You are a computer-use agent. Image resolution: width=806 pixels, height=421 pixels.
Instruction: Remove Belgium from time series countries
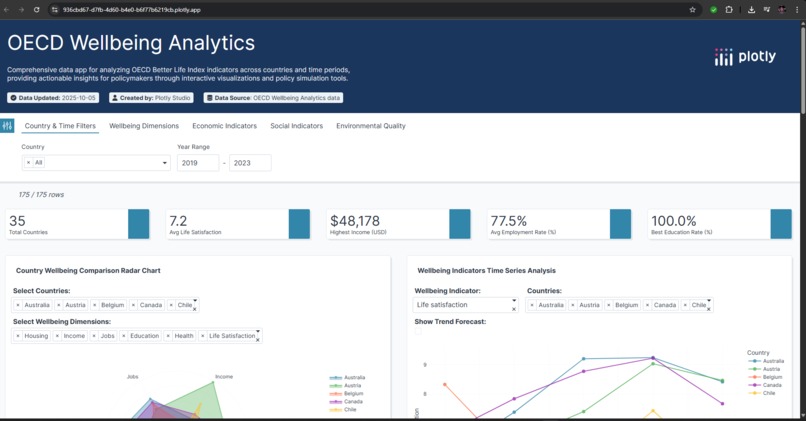point(609,305)
